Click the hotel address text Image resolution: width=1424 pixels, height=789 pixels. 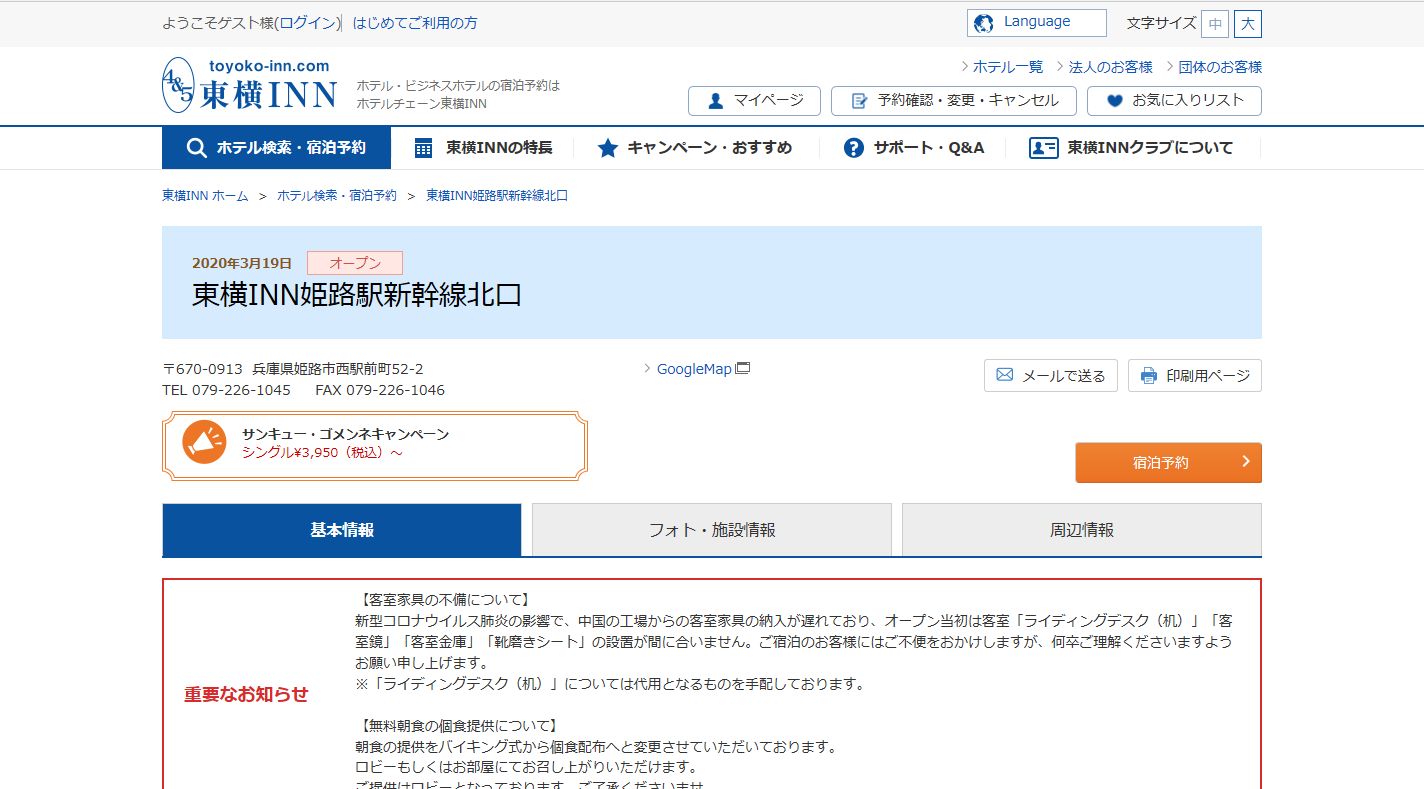293,369
